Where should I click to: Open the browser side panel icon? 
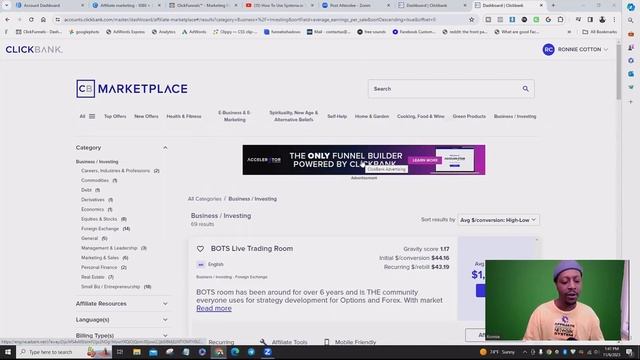point(590,19)
